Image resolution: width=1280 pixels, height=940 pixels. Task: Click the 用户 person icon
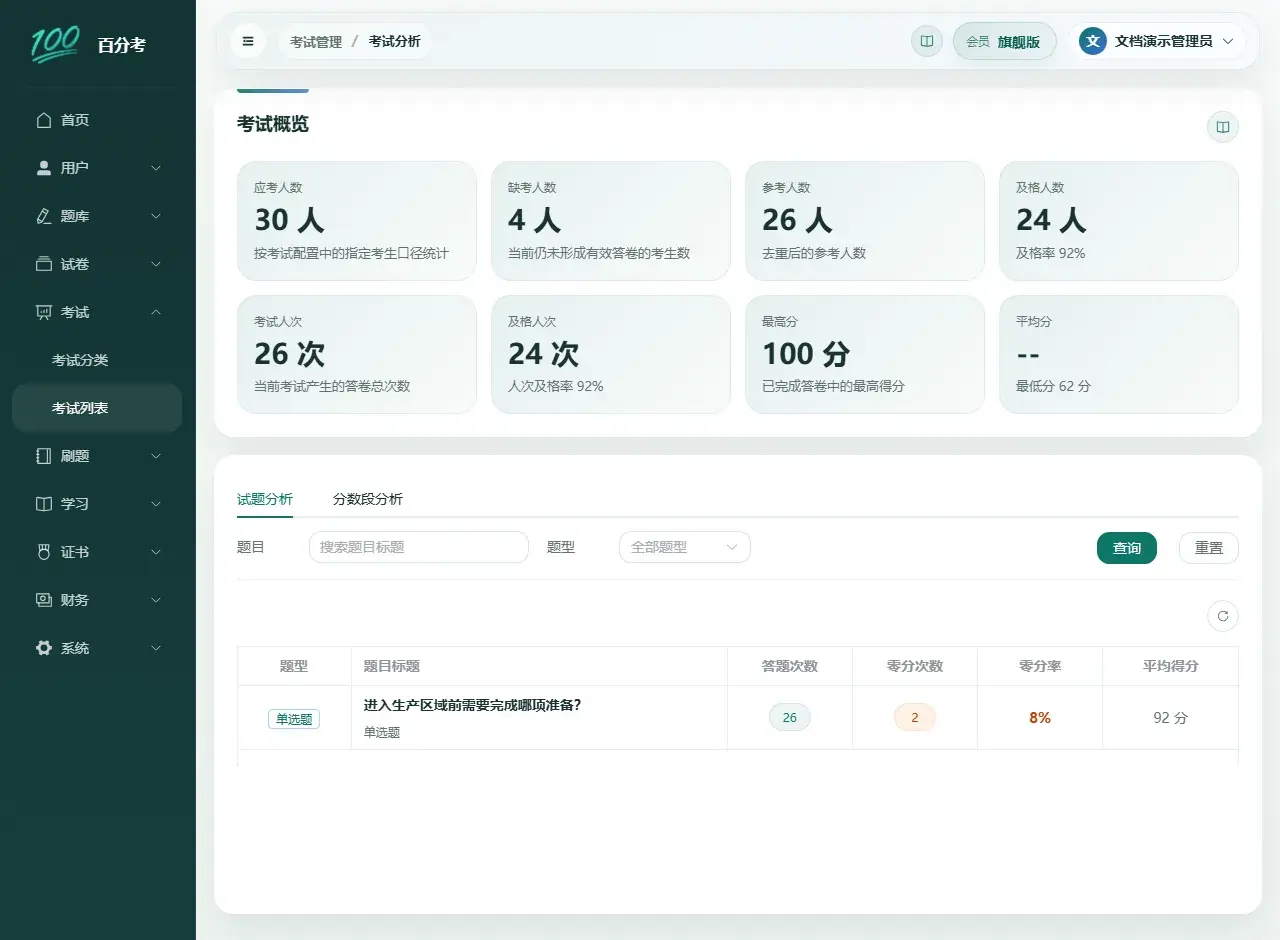tap(43, 168)
